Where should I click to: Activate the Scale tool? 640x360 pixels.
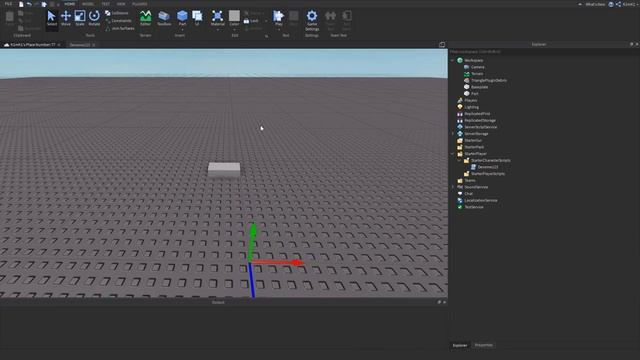(x=80, y=18)
